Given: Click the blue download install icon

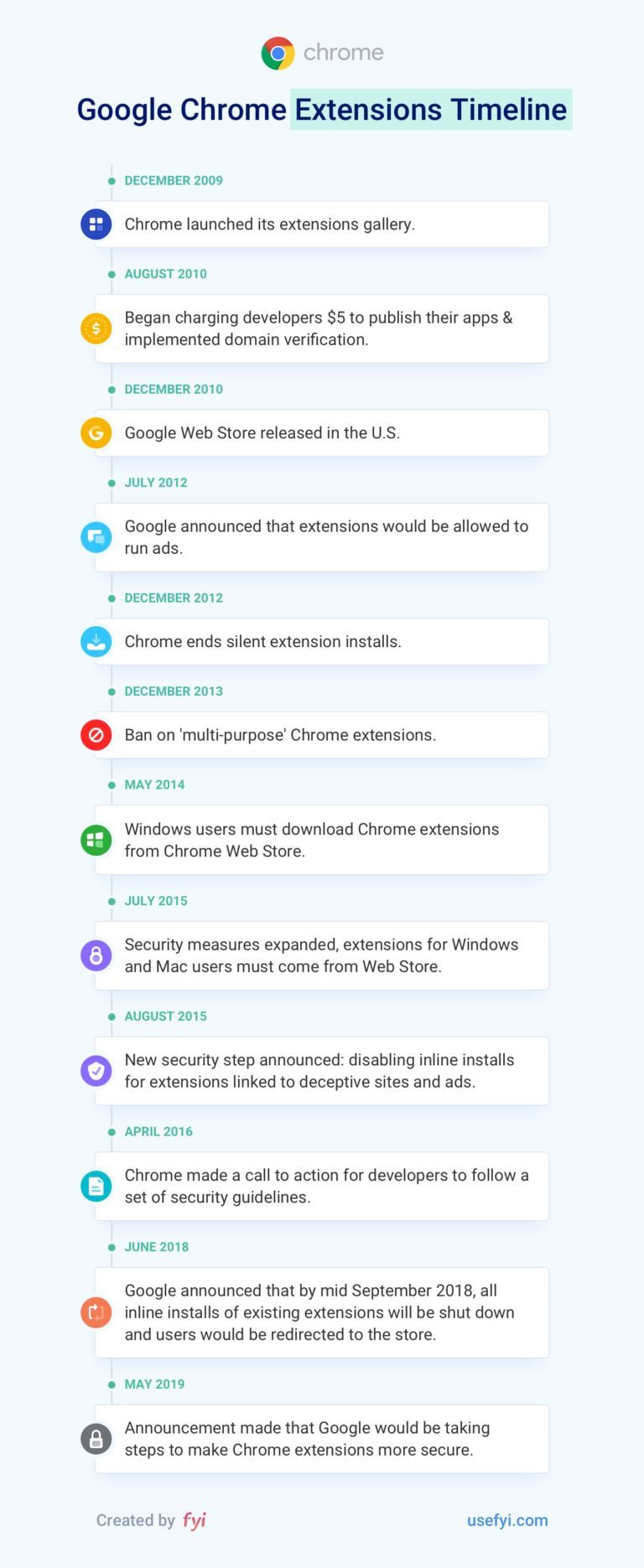Looking at the screenshot, I should (x=96, y=642).
